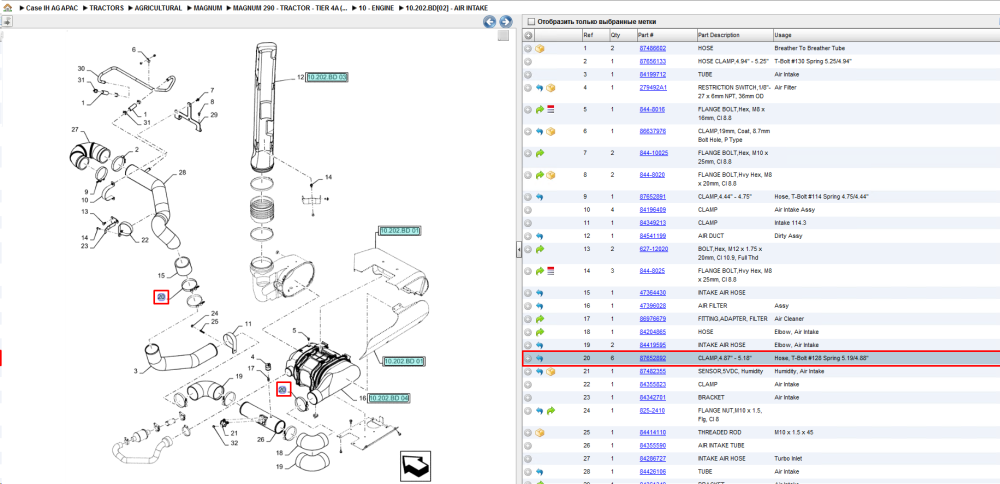1000x484 pixels.
Task: Open MAGNUM breadcrumb level
Action: point(209,8)
